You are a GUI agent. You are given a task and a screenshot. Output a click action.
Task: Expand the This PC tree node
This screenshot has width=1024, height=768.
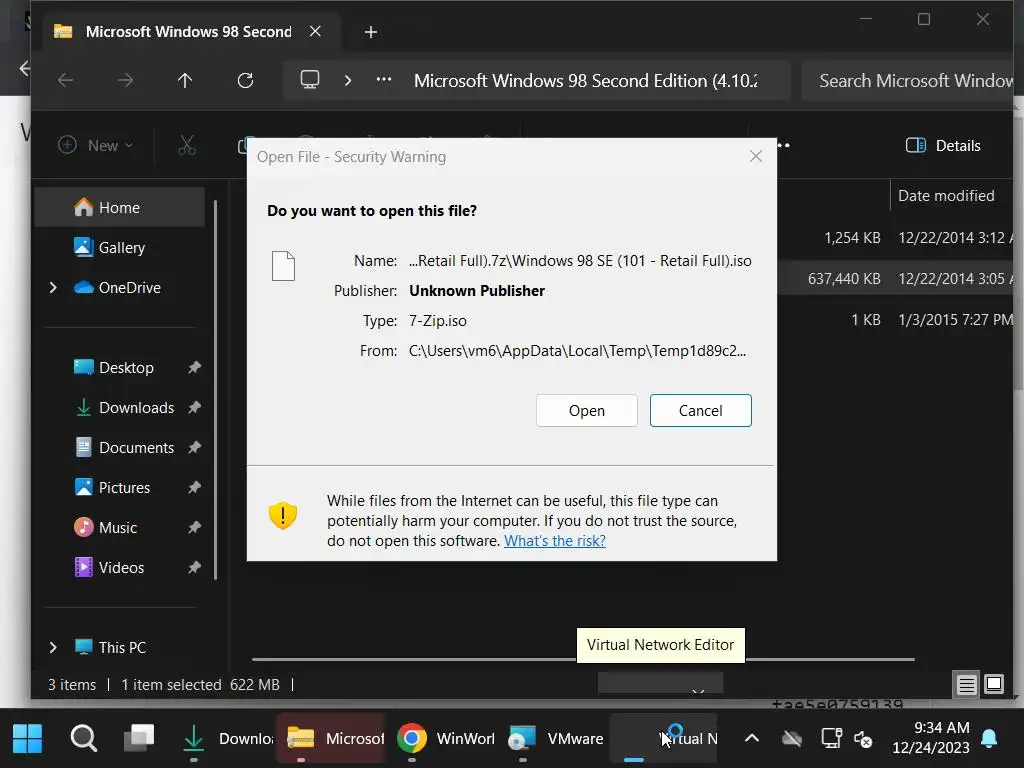[54, 647]
